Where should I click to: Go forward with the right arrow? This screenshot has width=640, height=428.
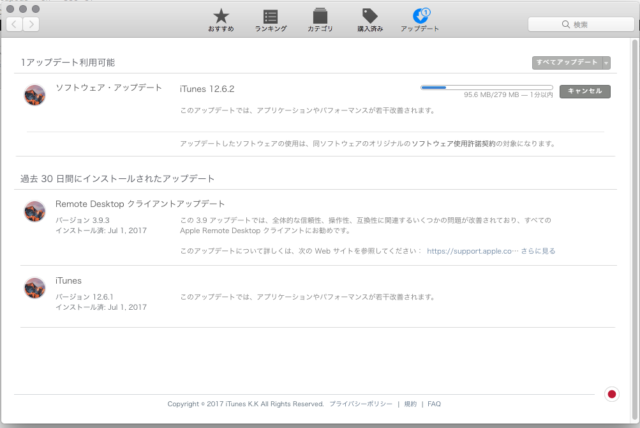coord(31,24)
